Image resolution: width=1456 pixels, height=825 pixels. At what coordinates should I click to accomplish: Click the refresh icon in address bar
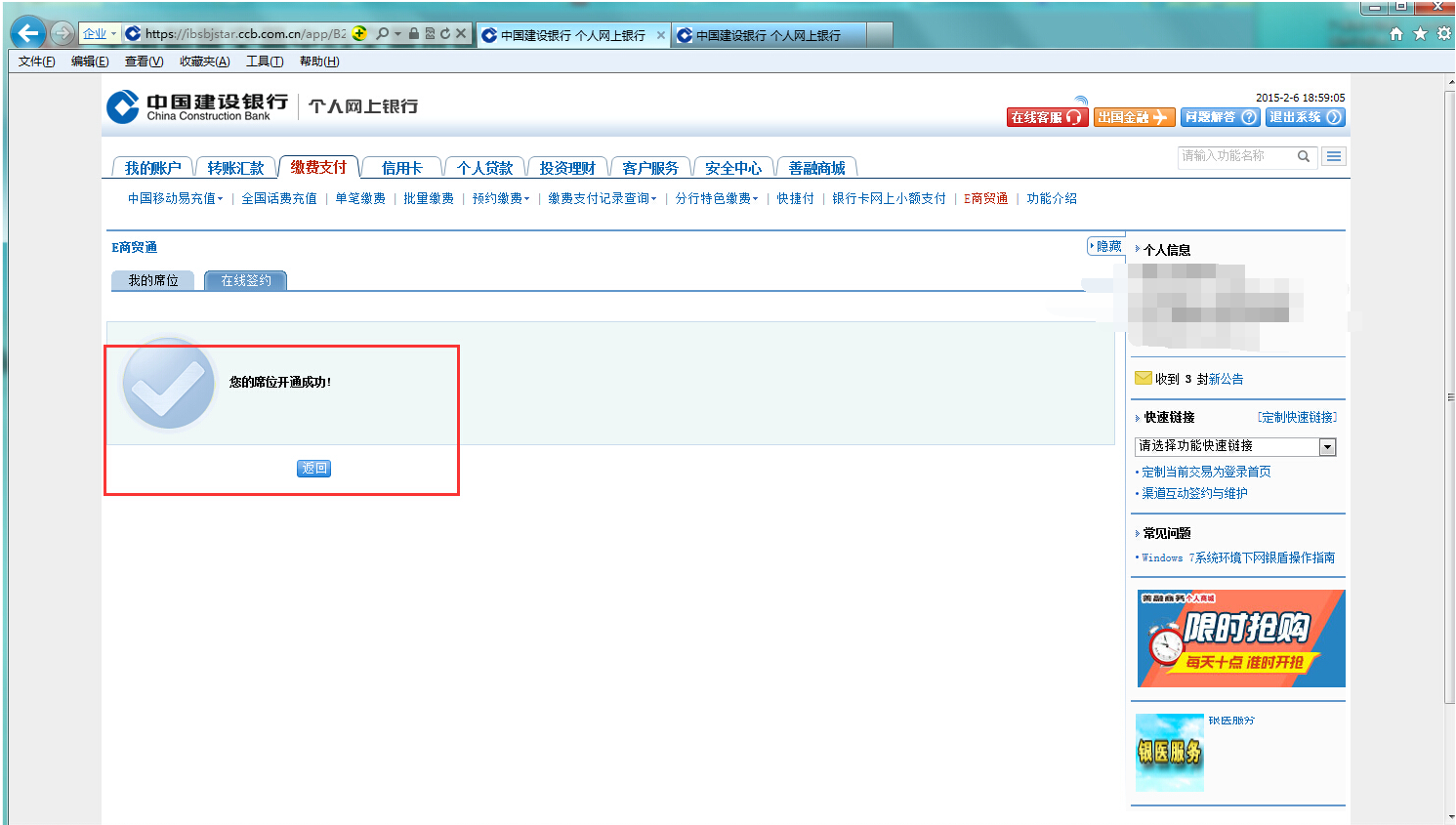pos(445,33)
